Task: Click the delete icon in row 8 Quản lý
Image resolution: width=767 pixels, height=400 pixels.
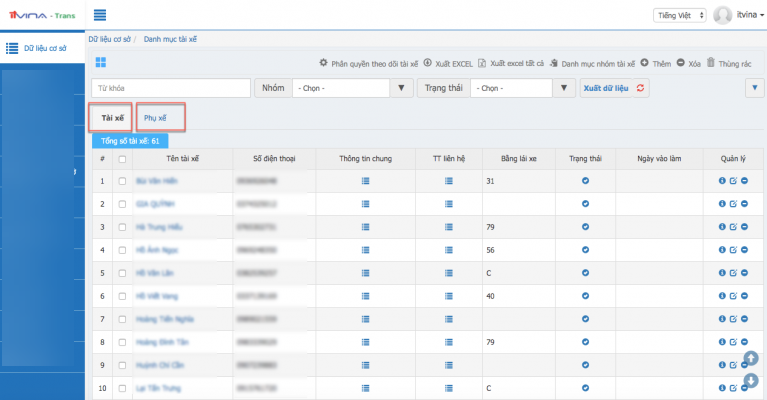Action: 744,342
